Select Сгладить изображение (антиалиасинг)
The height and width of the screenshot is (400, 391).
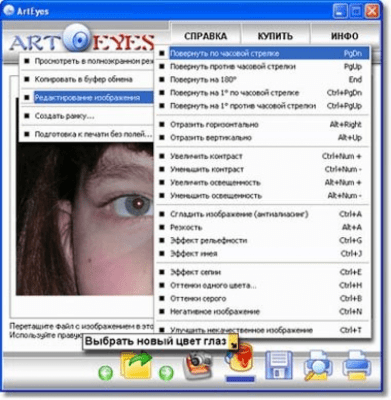click(x=263, y=214)
